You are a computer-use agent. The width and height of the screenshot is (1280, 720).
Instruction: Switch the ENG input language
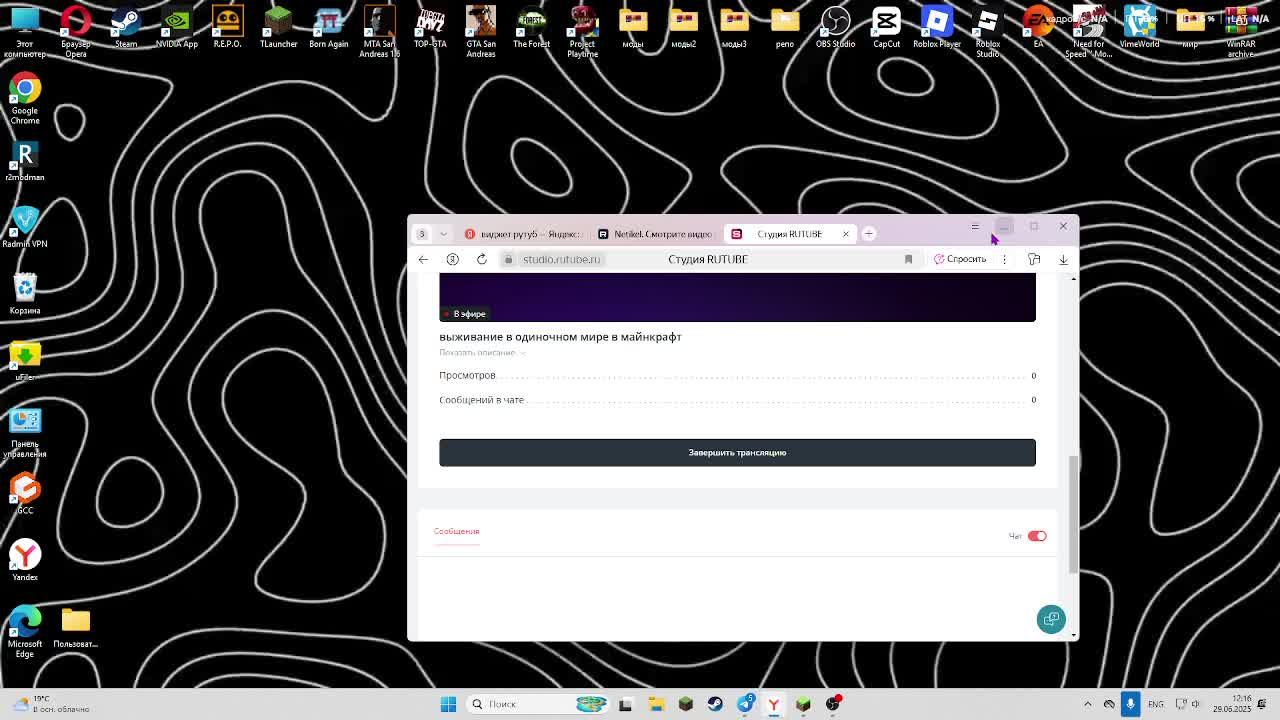click(1156, 704)
